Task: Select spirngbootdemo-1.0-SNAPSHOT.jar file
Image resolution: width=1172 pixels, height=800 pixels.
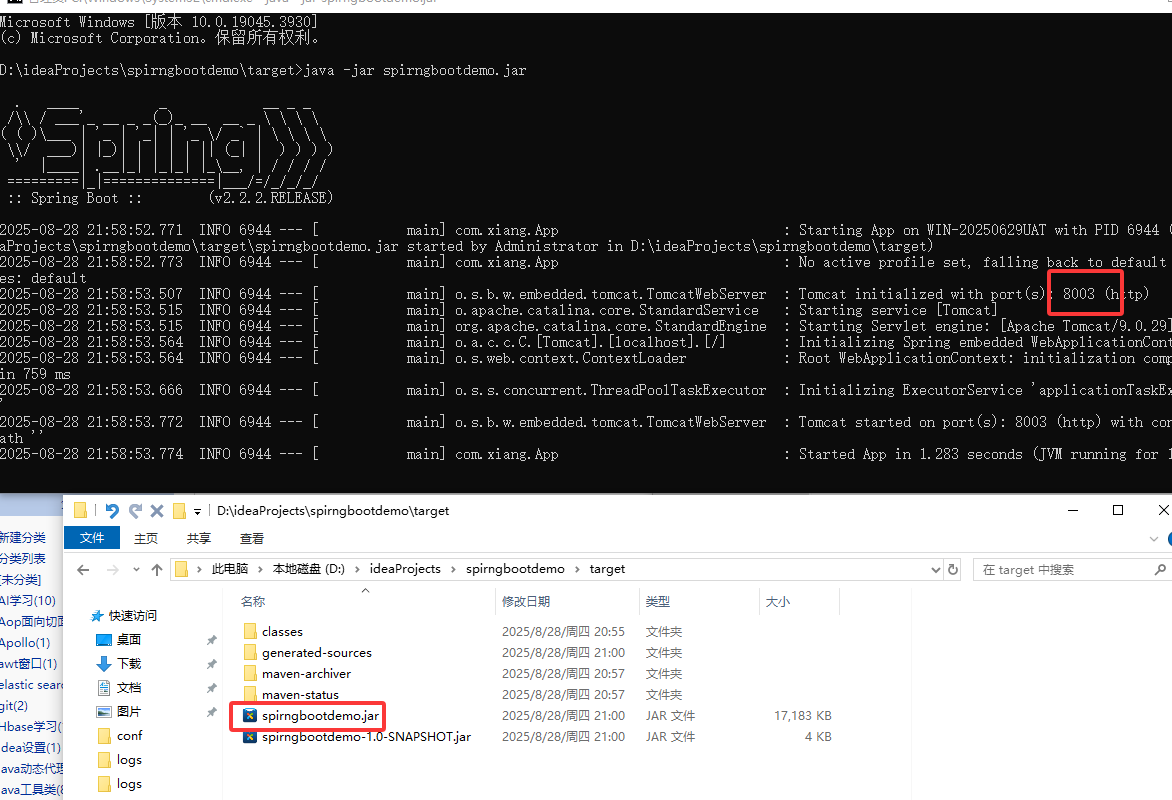Action: click(x=366, y=736)
